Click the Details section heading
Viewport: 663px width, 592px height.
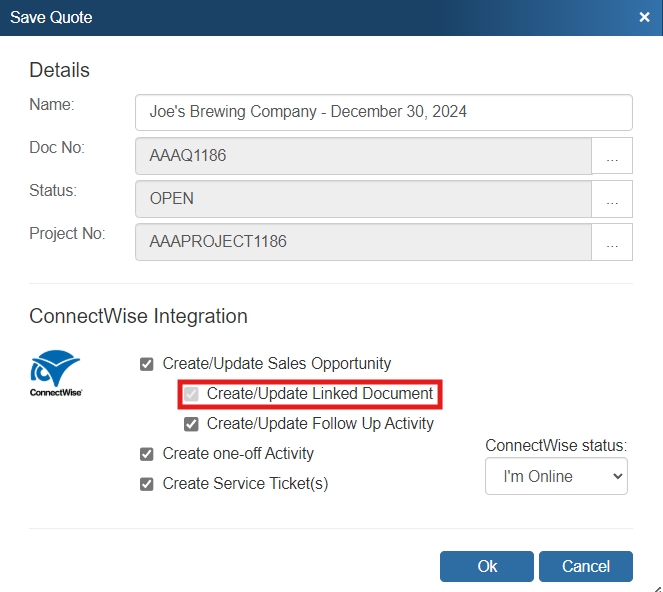[x=60, y=70]
